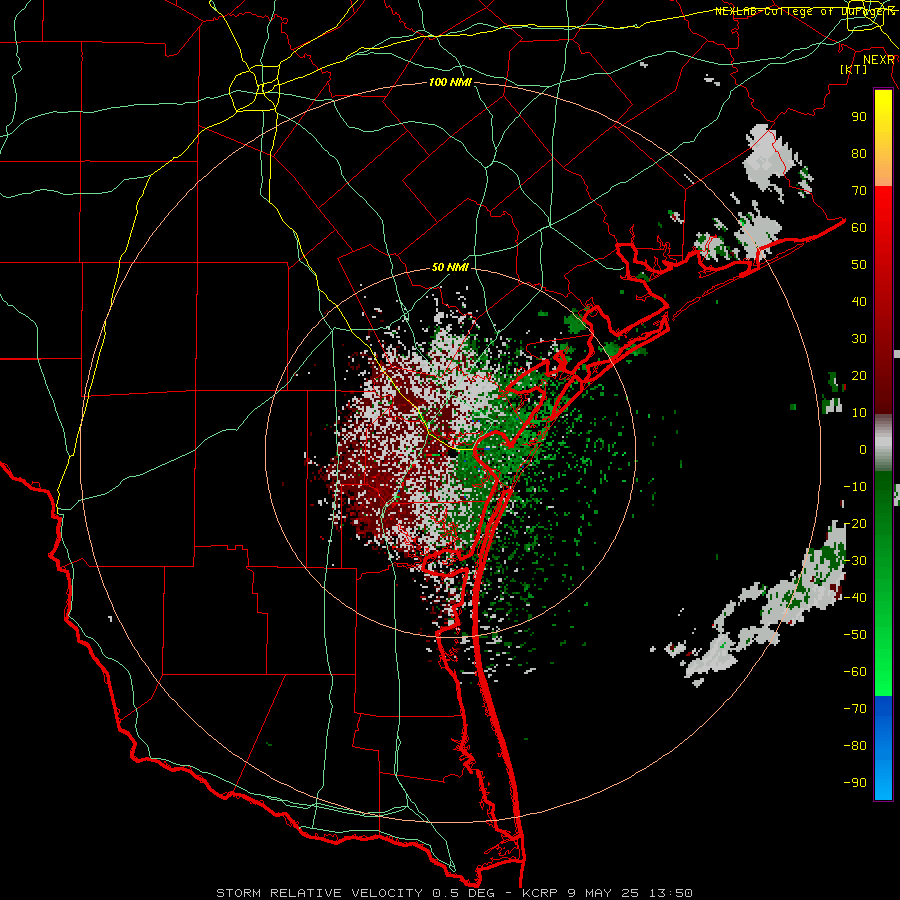Screen dimensions: 900x900
Task: Click the '[KT]' units label
Action: point(854,69)
